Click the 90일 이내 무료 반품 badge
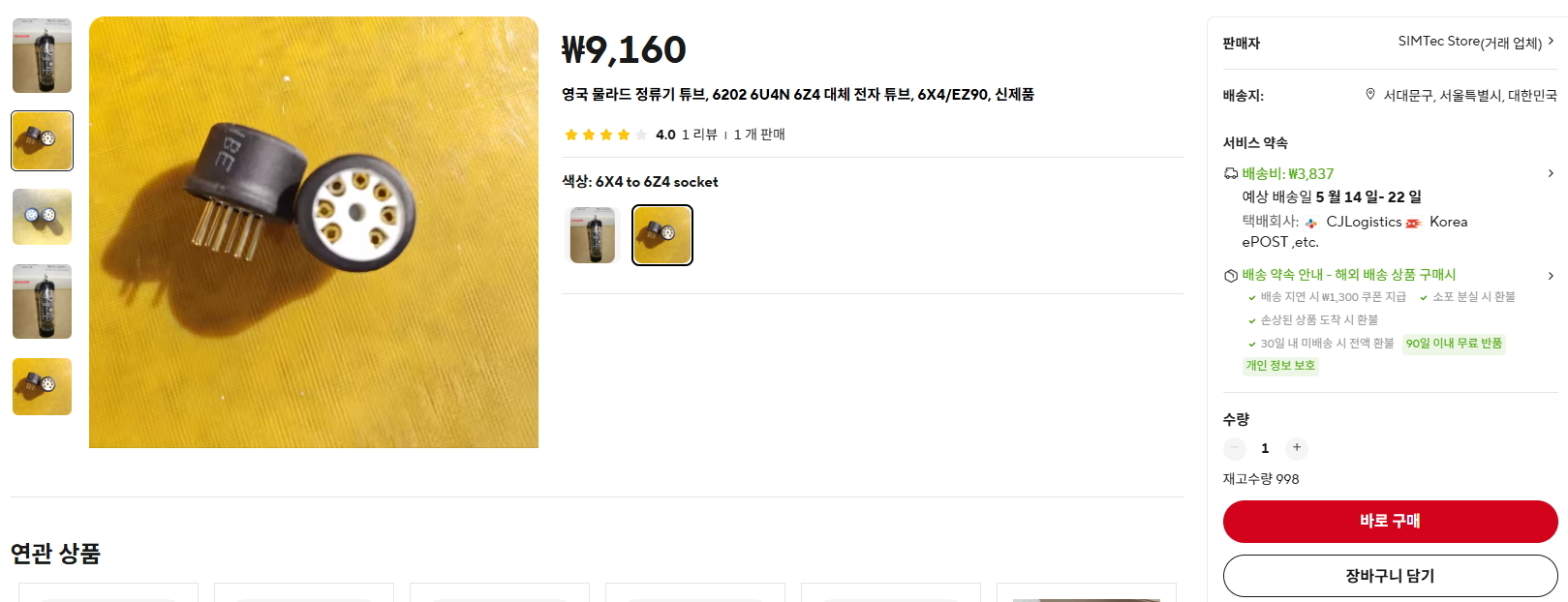The height and width of the screenshot is (602, 1568). click(x=1454, y=344)
